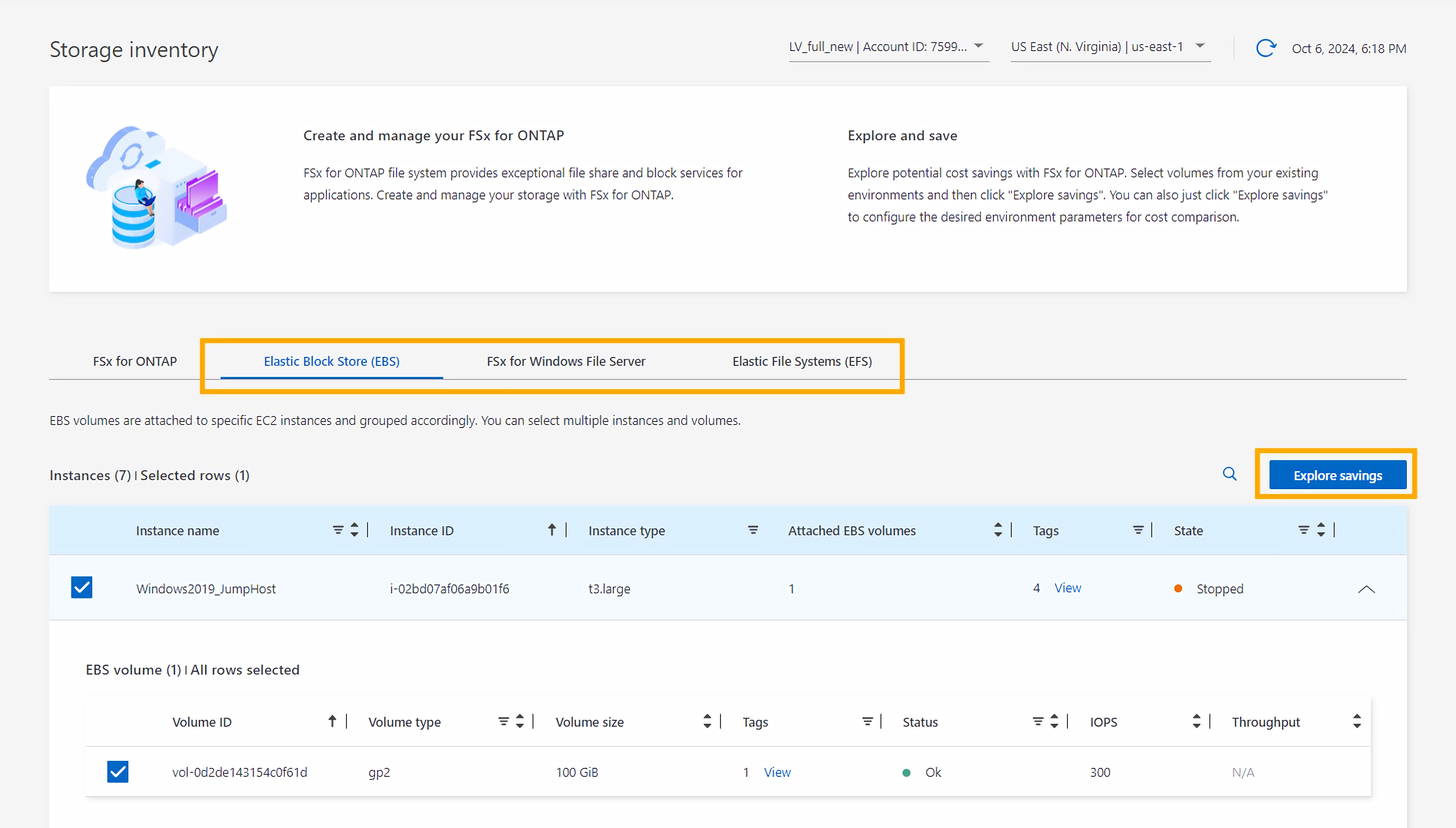
Task: Collapse the Windows2019_JumpHost instance details
Action: coord(1367,589)
